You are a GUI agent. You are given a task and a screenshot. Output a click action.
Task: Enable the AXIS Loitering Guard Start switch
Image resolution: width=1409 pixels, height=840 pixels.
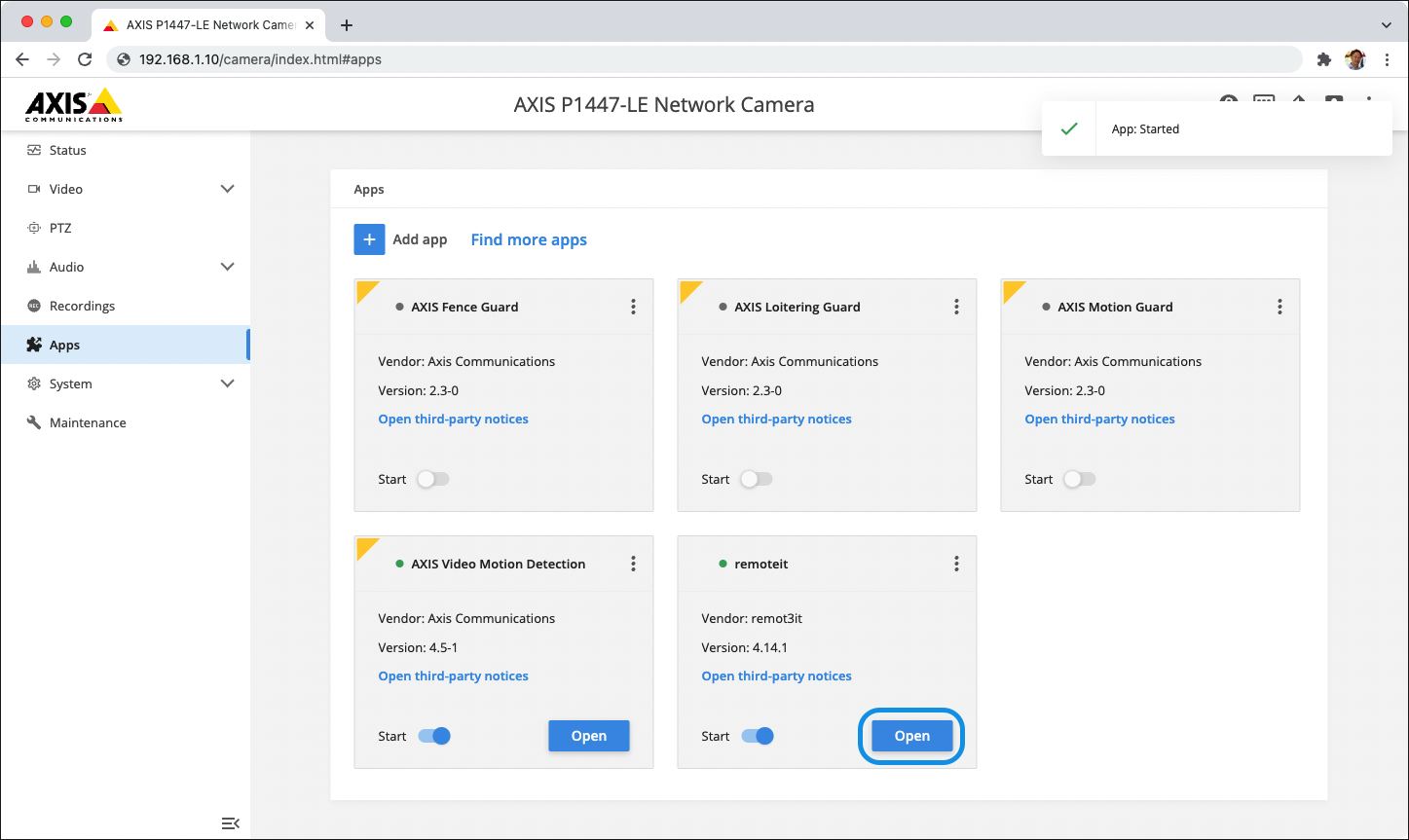coord(757,479)
